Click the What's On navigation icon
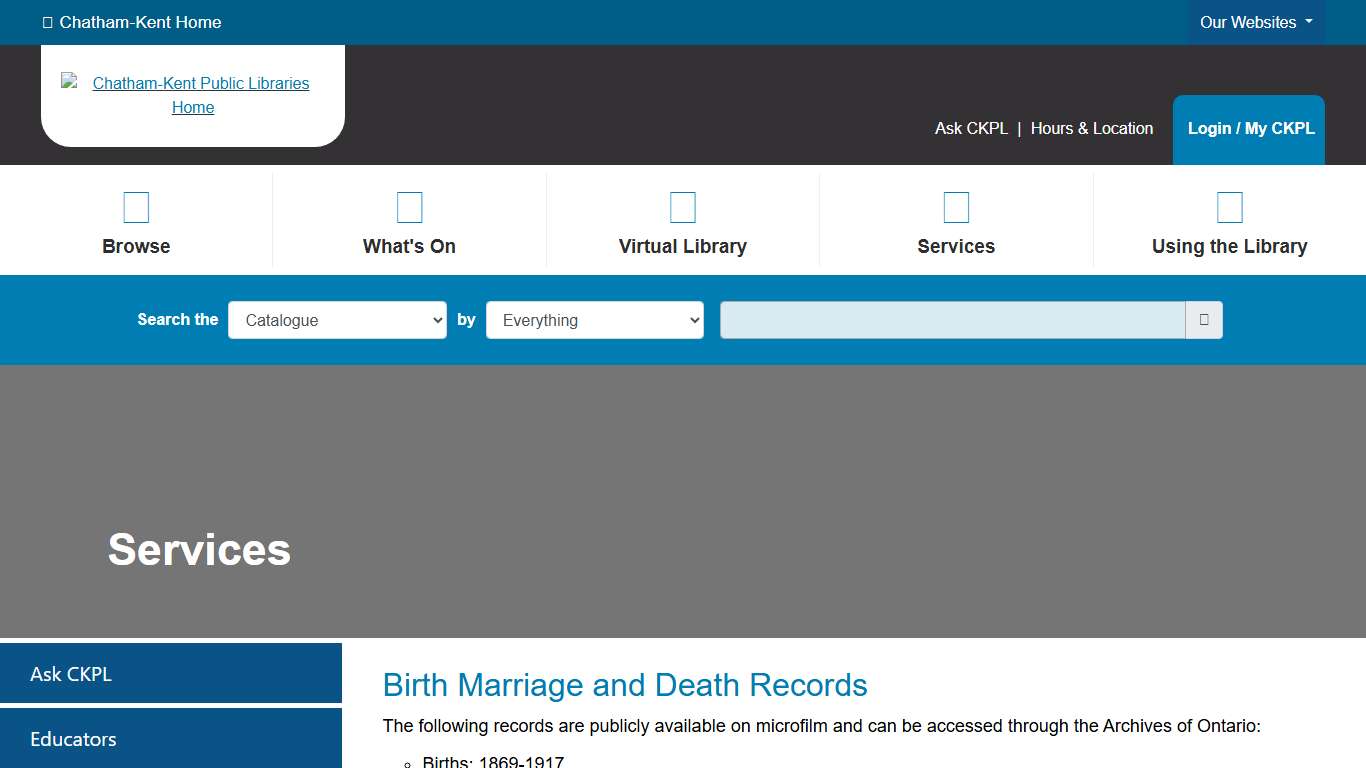 409,207
